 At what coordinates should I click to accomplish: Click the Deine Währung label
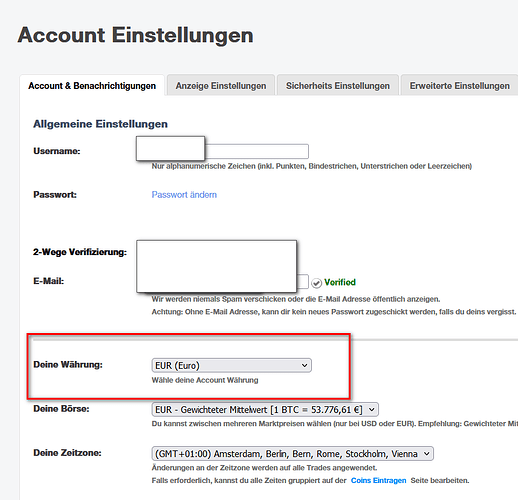(68, 364)
